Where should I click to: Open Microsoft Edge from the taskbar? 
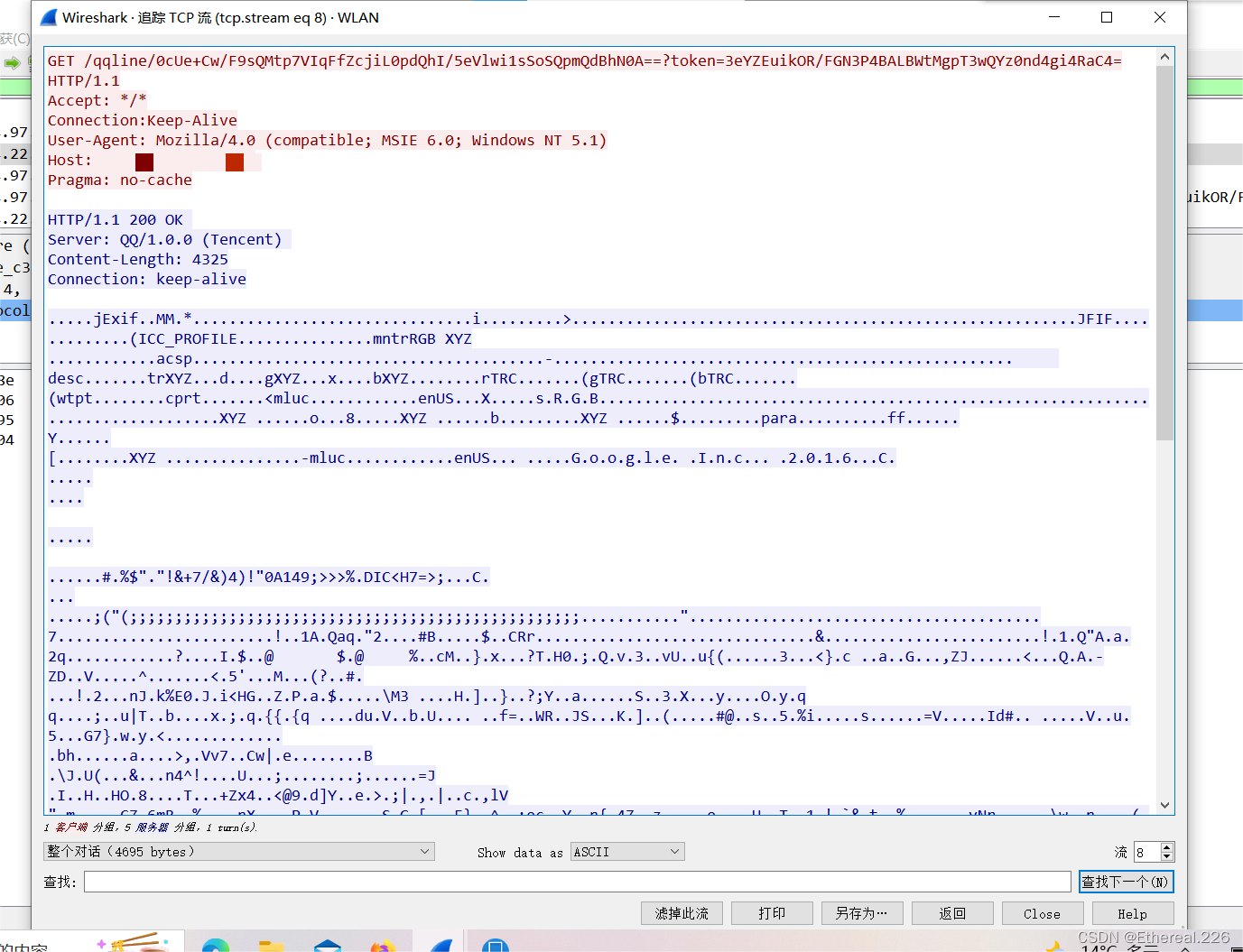tap(216, 945)
